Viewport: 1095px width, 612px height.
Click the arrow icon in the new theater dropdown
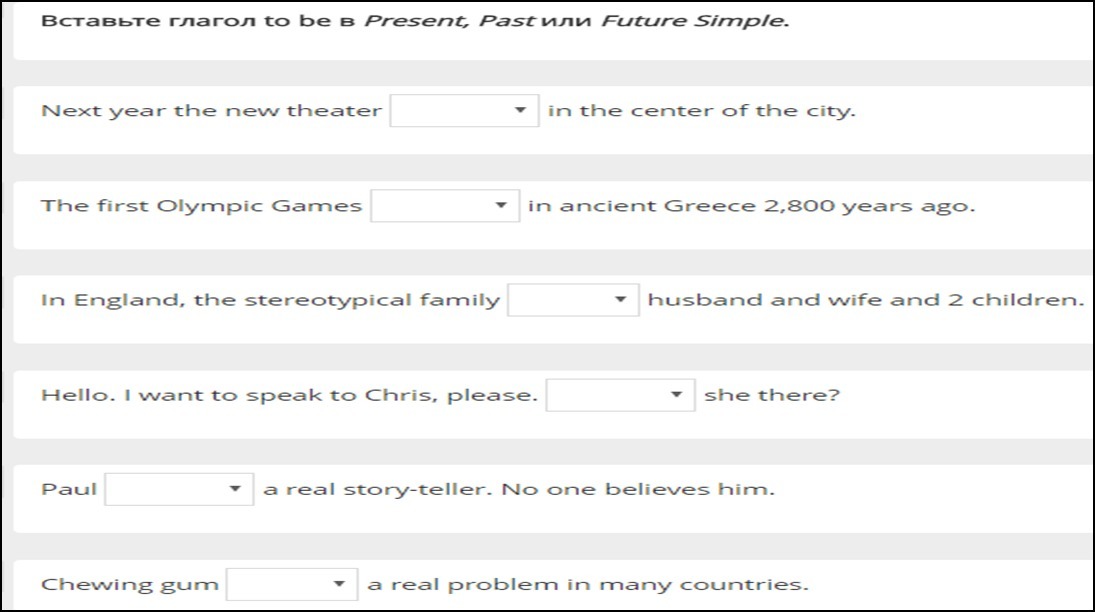point(520,110)
